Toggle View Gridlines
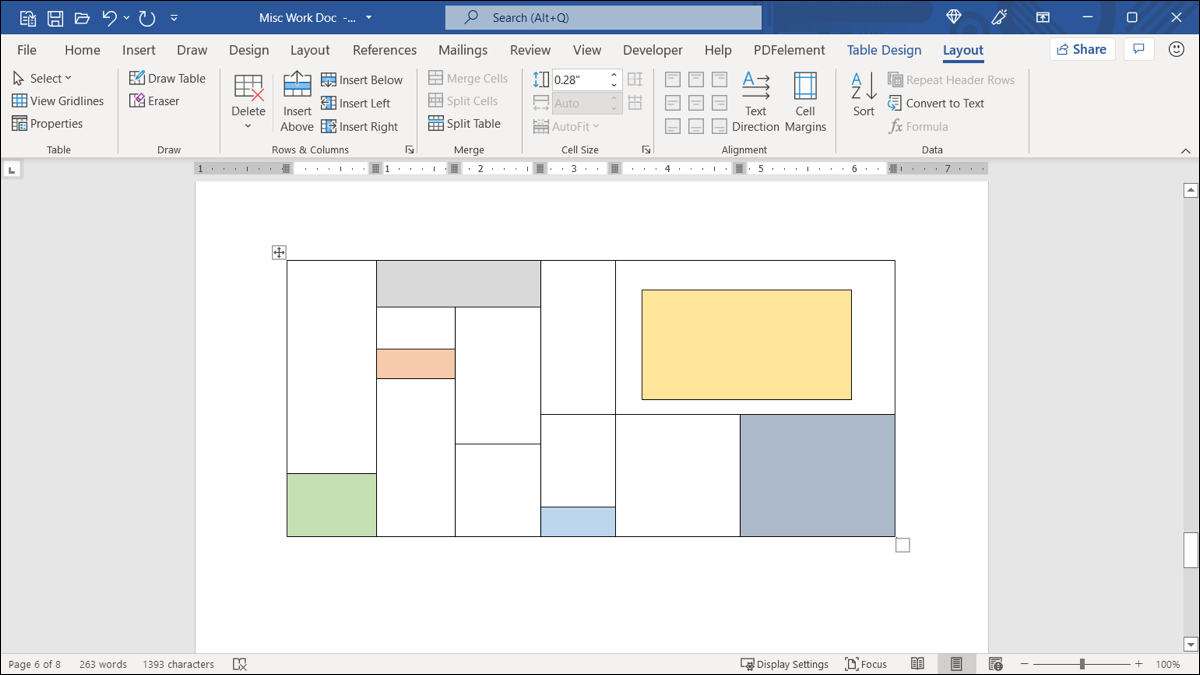The height and width of the screenshot is (675, 1200). (58, 101)
